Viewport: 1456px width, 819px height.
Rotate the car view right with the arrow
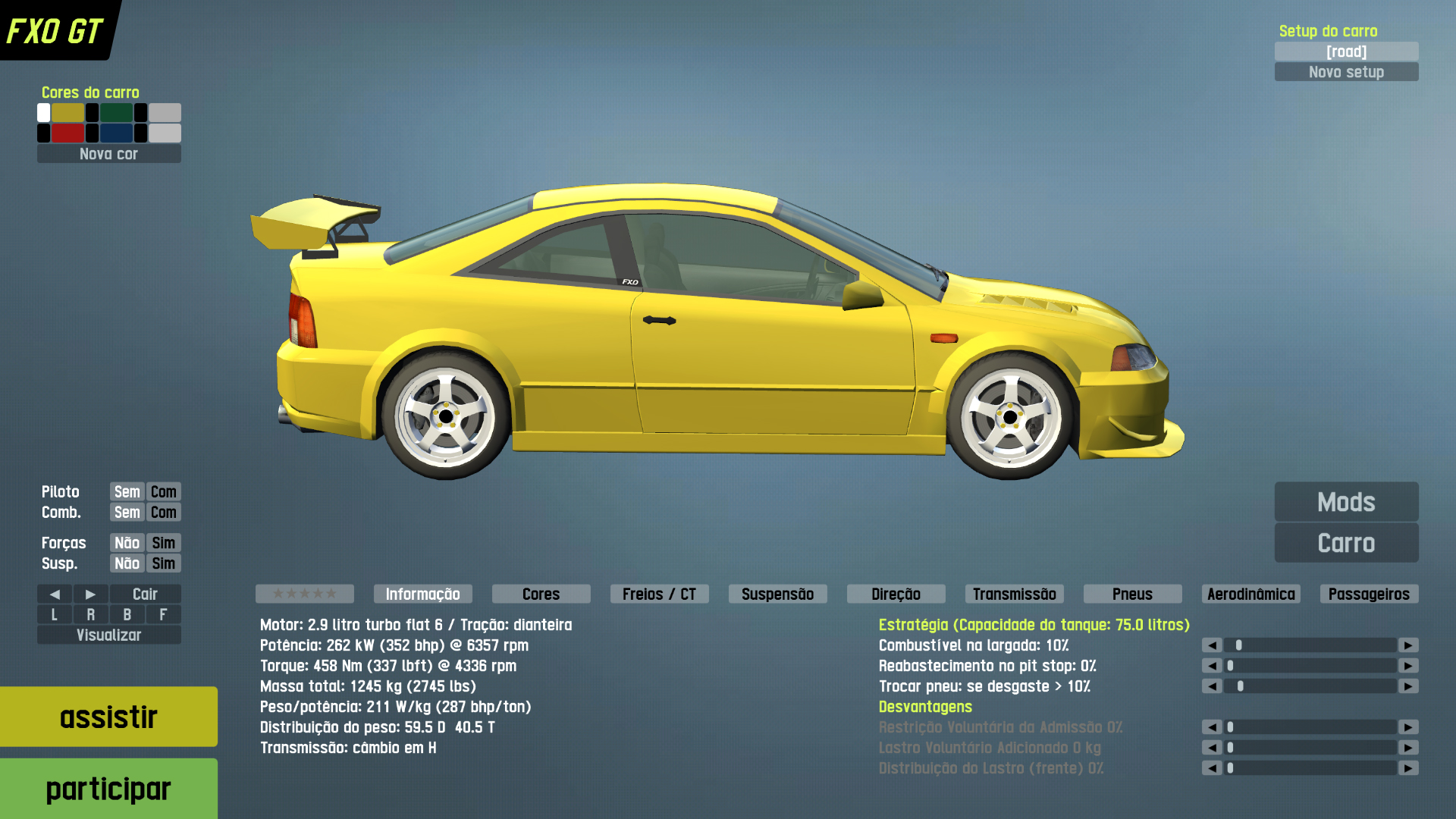pos(90,594)
